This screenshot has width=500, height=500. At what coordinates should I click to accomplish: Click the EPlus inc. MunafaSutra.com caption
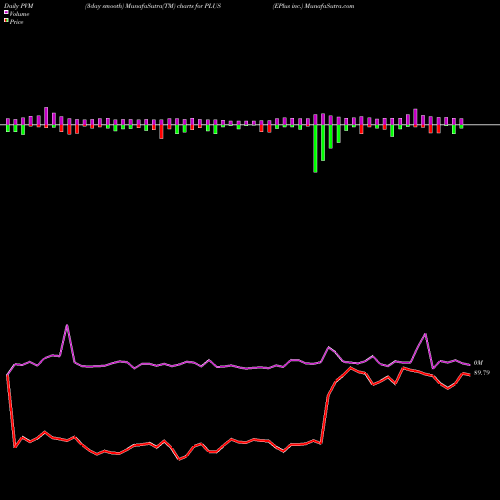tap(313, 6)
